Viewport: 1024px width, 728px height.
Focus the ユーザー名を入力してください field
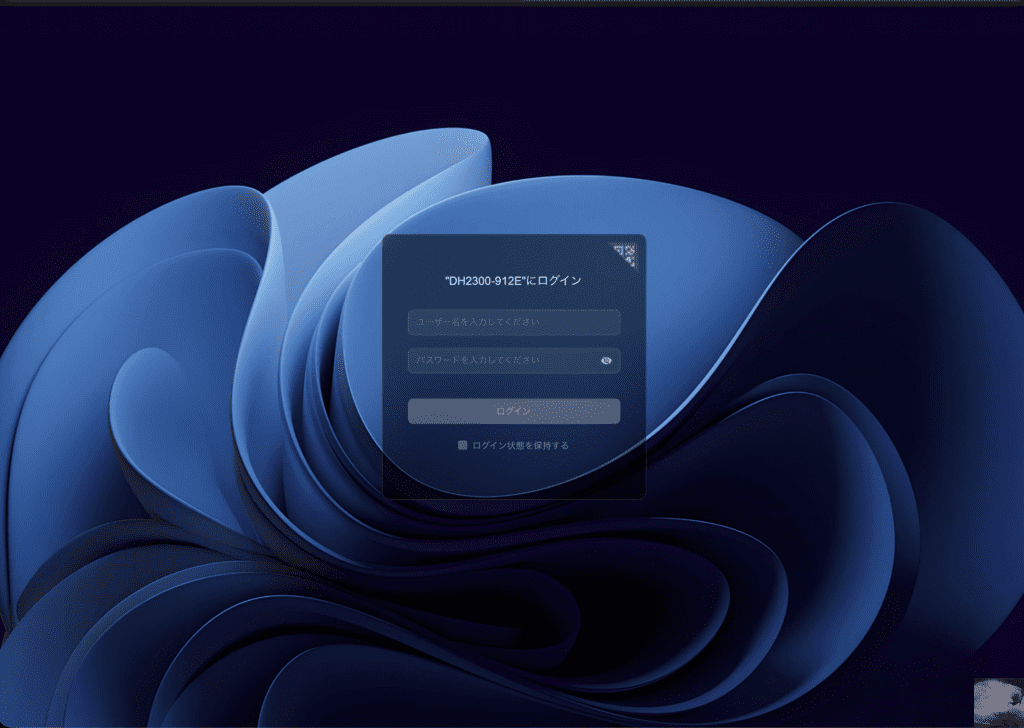coord(513,323)
